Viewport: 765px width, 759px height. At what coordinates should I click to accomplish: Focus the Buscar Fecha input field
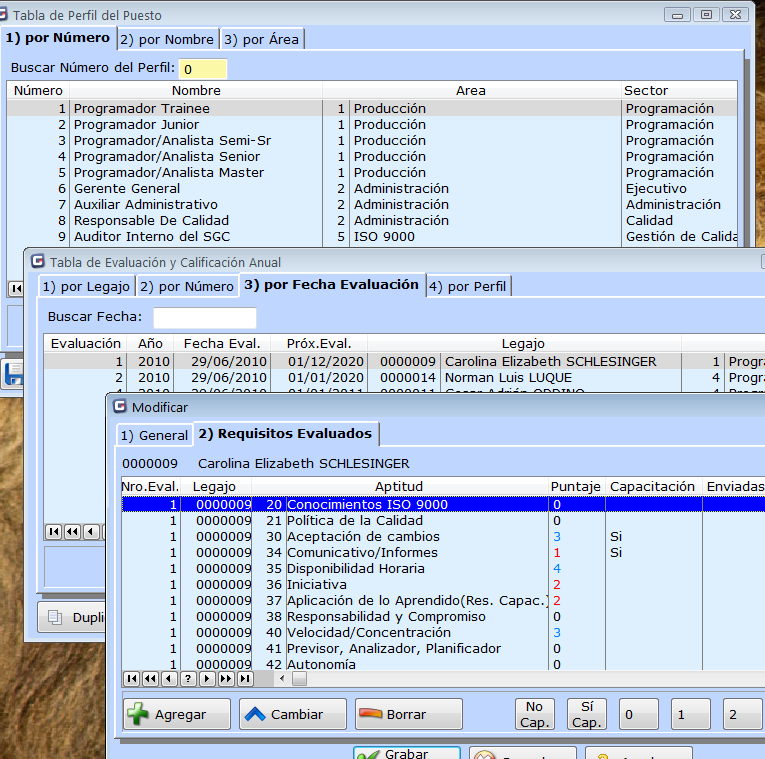pos(204,318)
